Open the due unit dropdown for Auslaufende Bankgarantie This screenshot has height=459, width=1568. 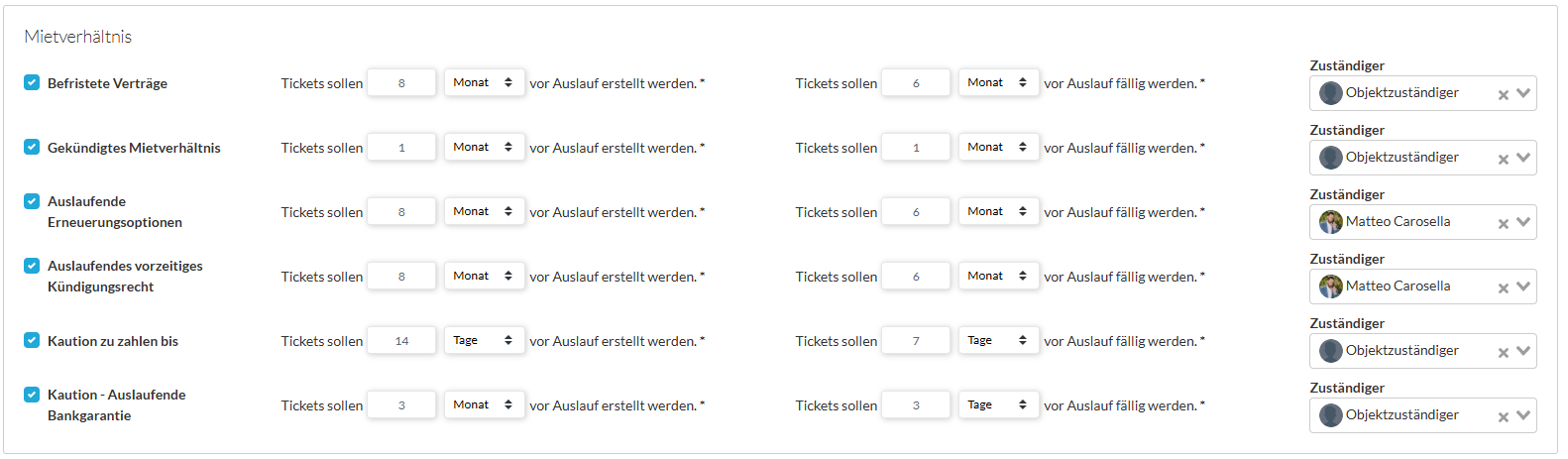click(x=998, y=405)
